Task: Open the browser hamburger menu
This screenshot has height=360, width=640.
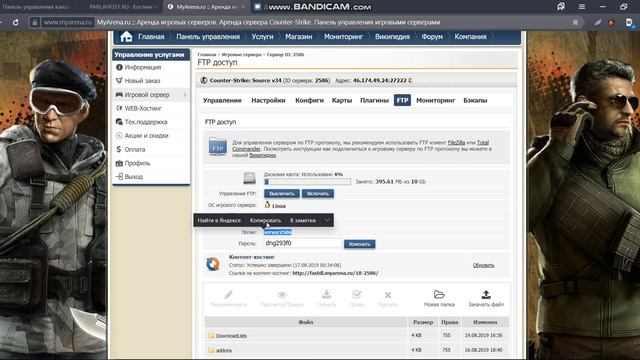Action: [582, 7]
